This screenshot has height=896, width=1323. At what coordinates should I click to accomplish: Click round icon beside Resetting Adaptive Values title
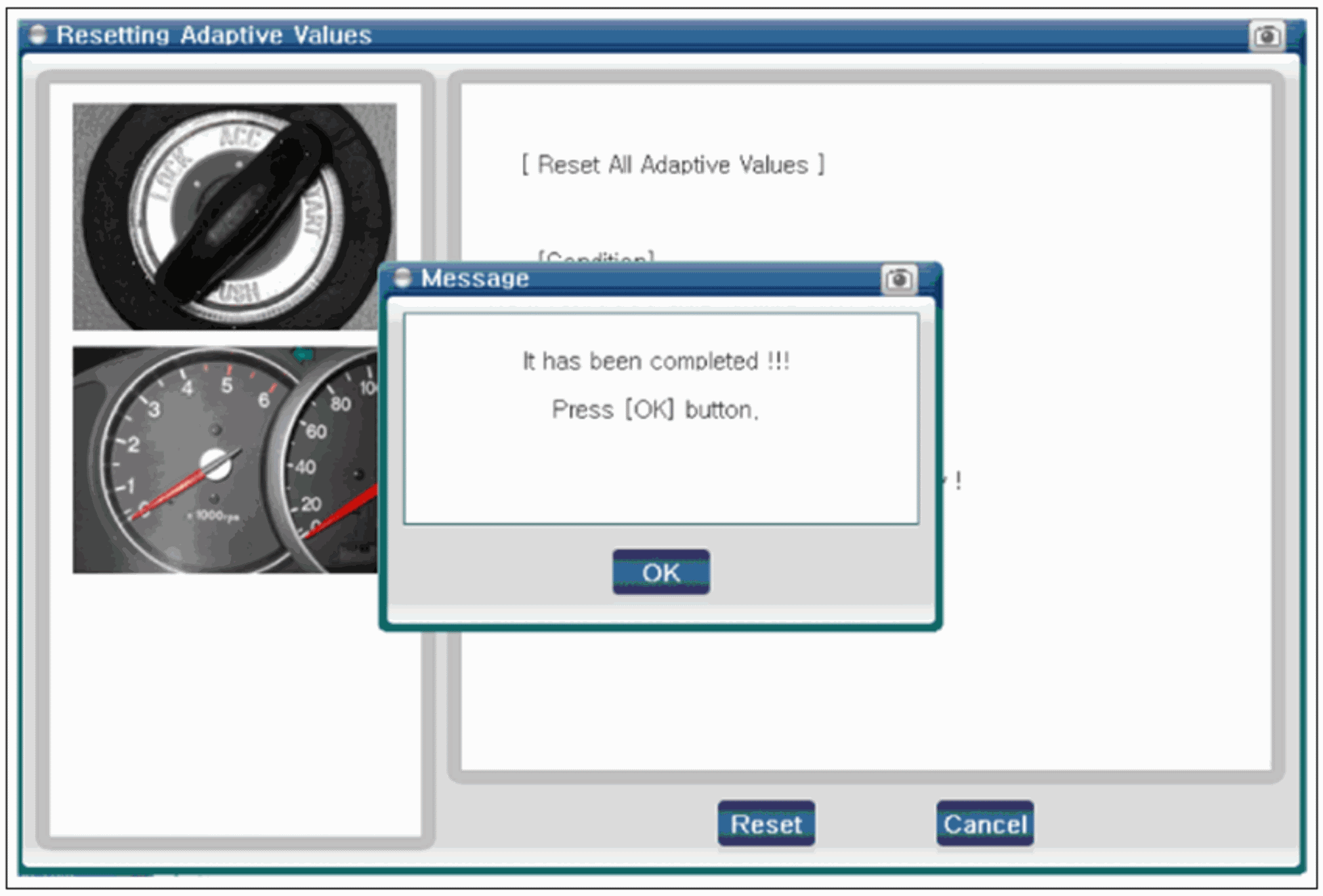[x=38, y=34]
